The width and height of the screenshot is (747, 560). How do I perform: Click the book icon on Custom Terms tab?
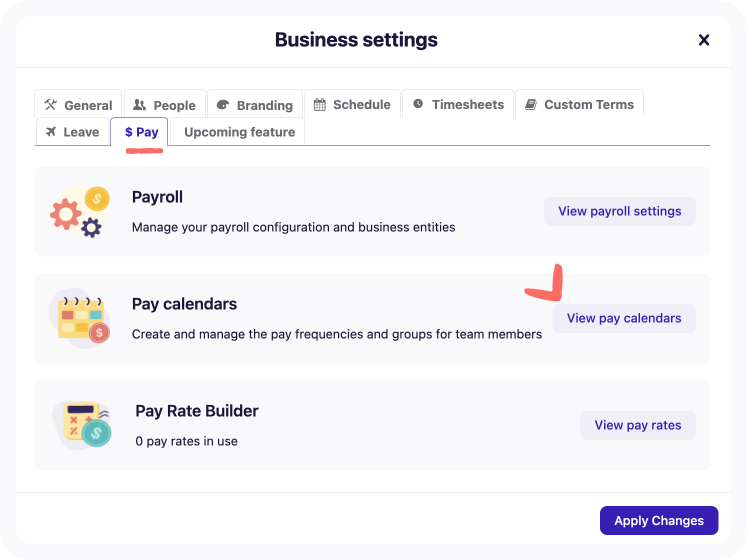(x=531, y=104)
